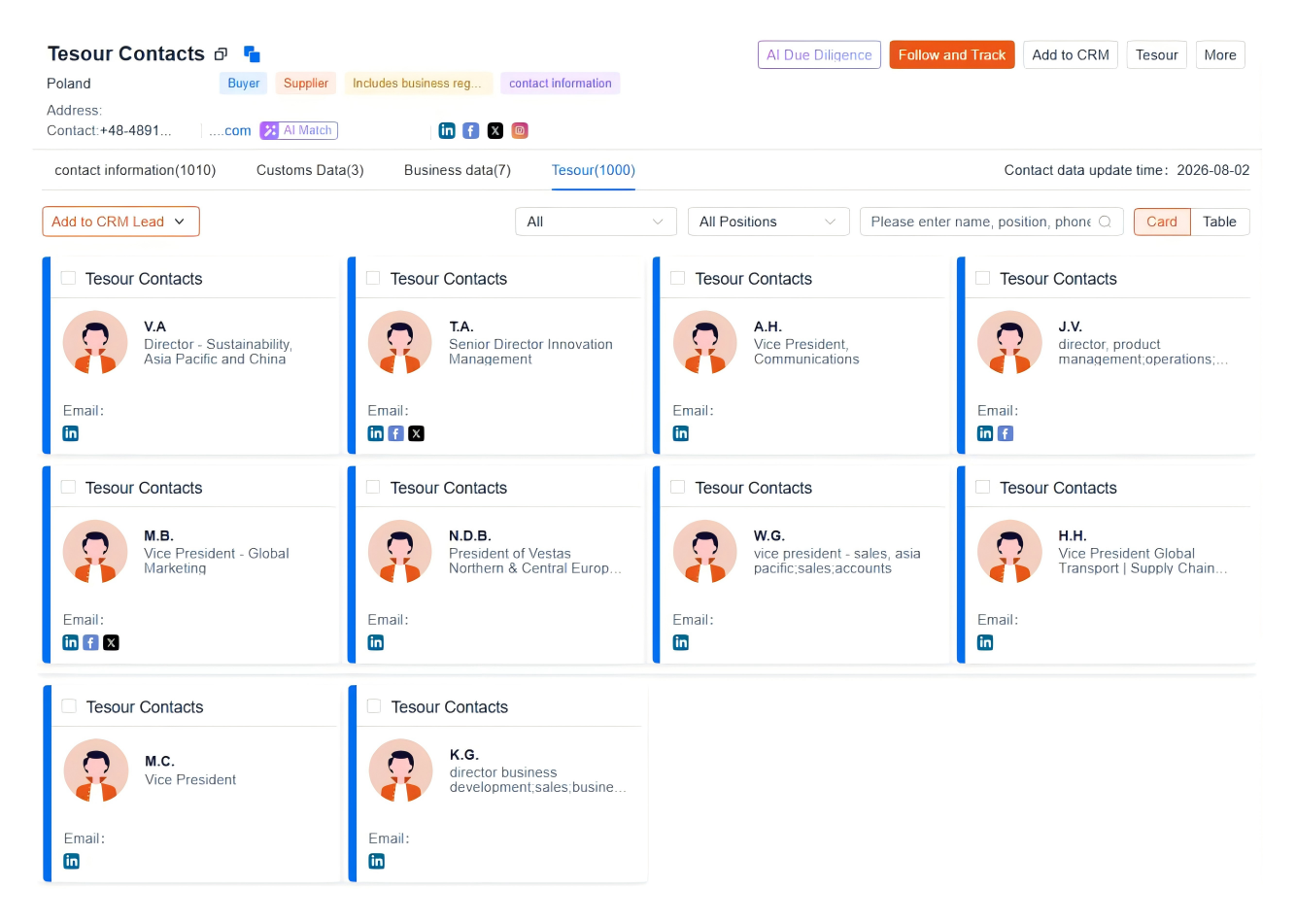The image size is (1296, 924).
Task: Open the ....com website link
Action: click(230, 130)
